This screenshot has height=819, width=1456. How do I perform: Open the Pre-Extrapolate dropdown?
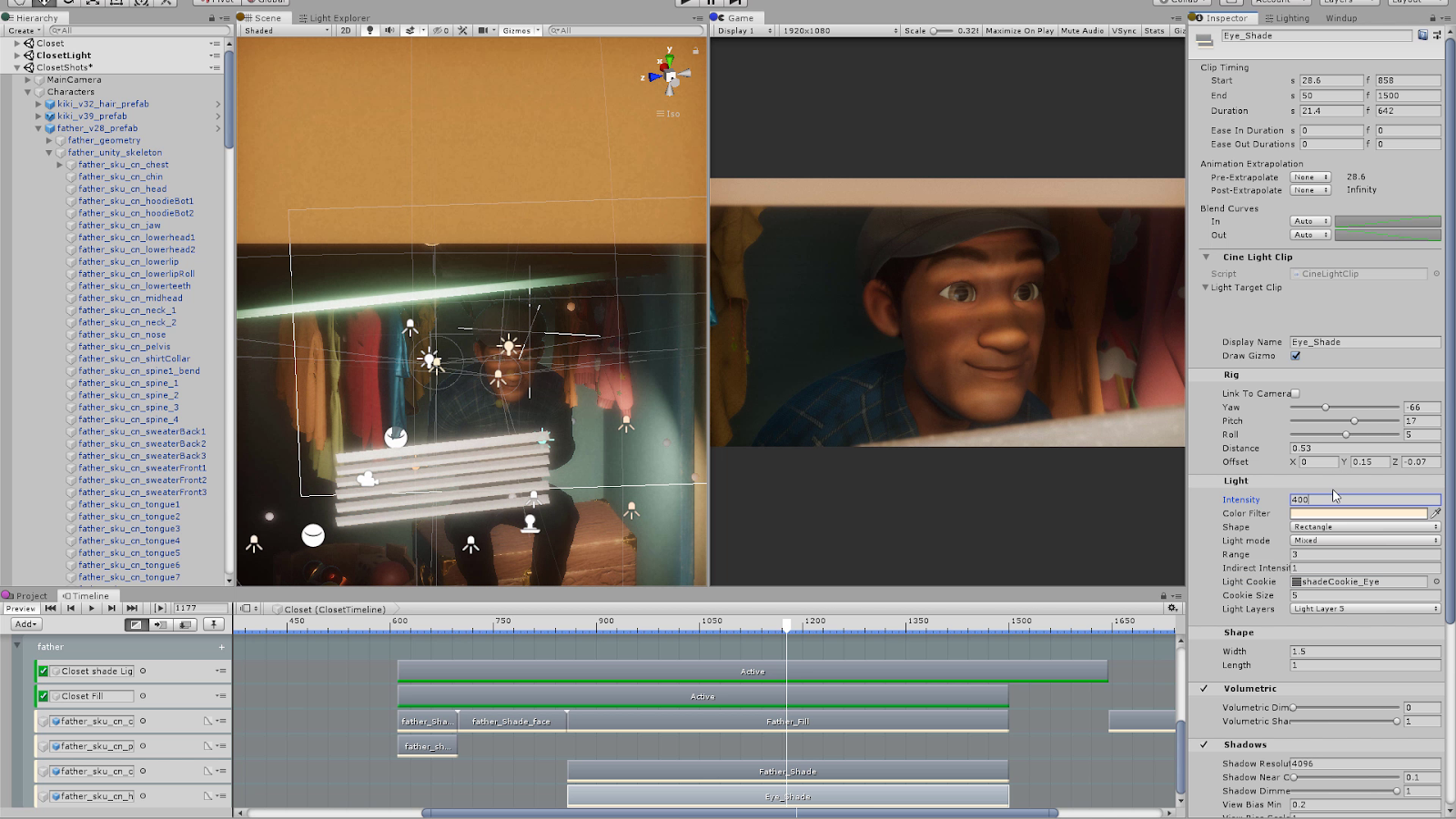click(1310, 177)
